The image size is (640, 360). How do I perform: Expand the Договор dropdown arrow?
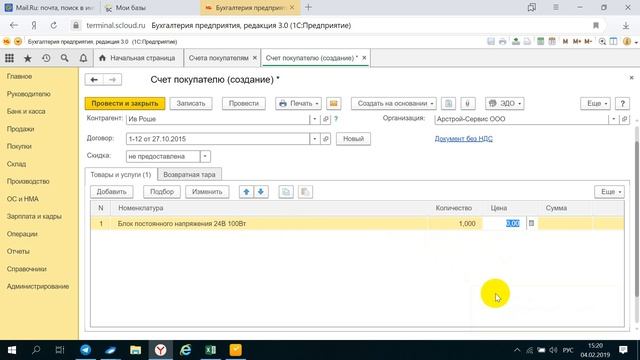(x=315, y=139)
